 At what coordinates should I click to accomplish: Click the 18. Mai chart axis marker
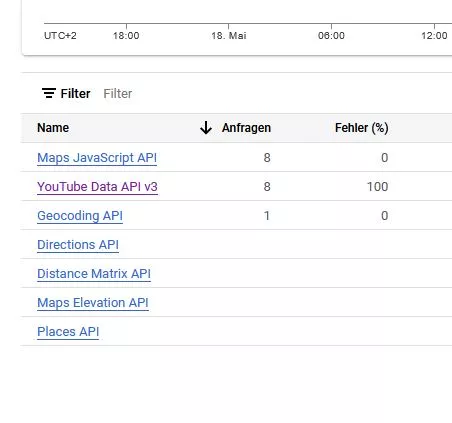(x=229, y=35)
